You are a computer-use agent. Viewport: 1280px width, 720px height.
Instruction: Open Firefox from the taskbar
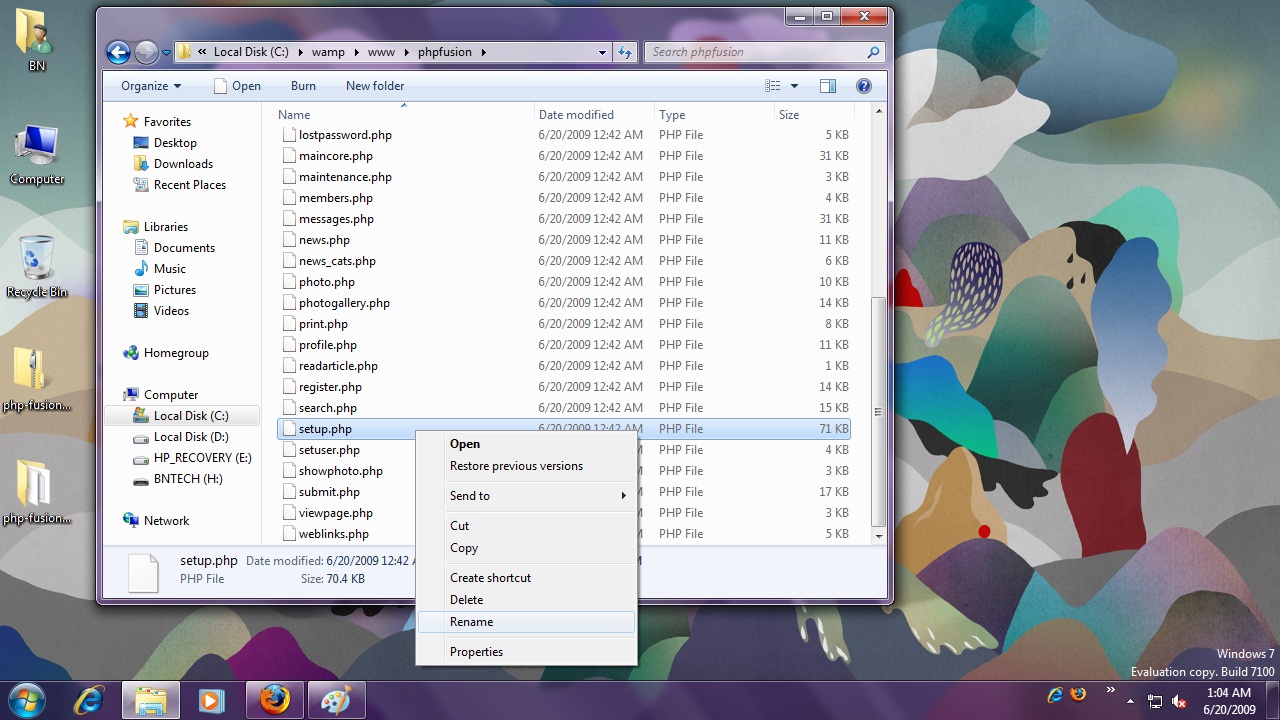pos(274,700)
